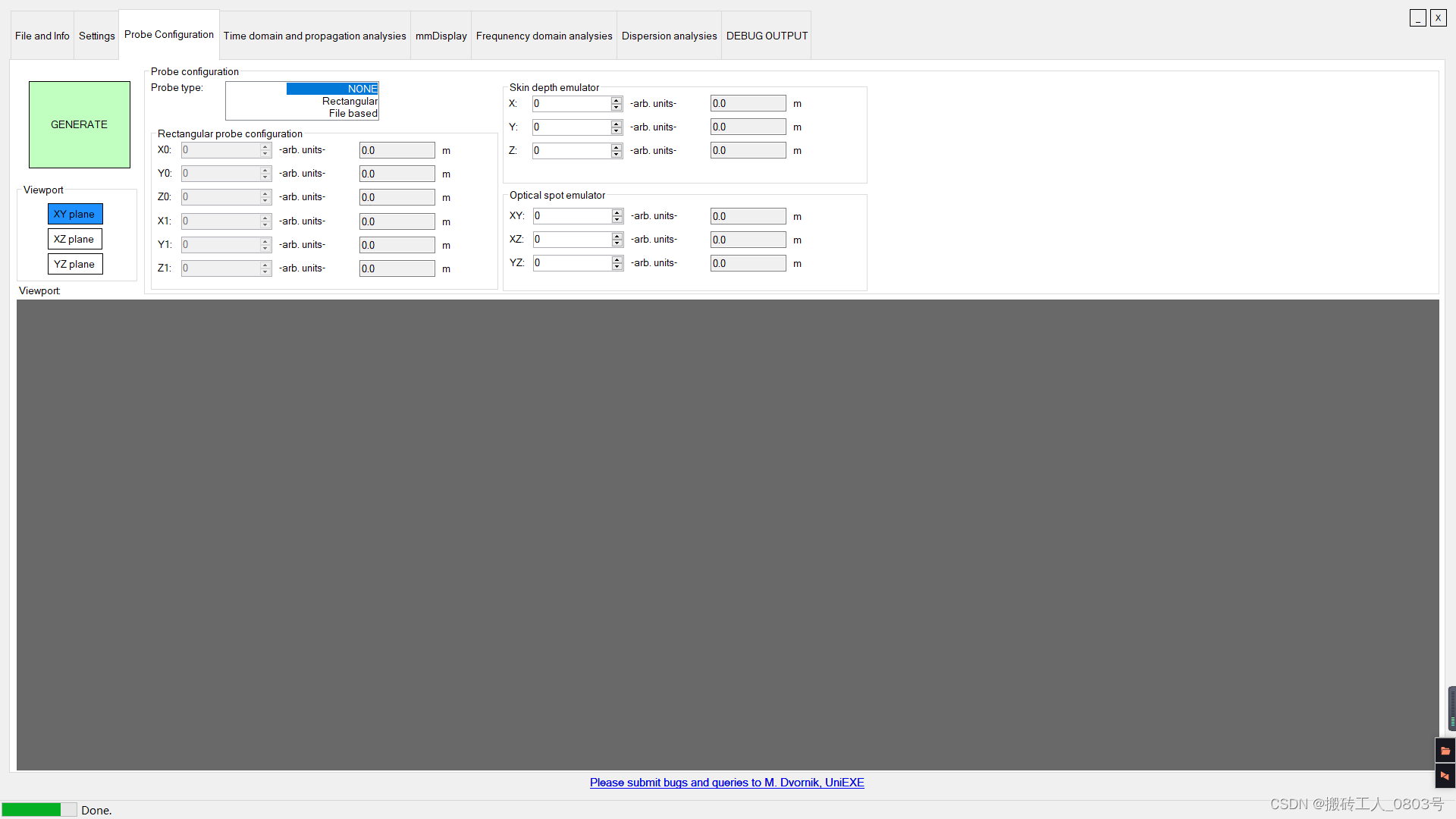Select XY plane viewport
1456x819 pixels.
tap(74, 213)
